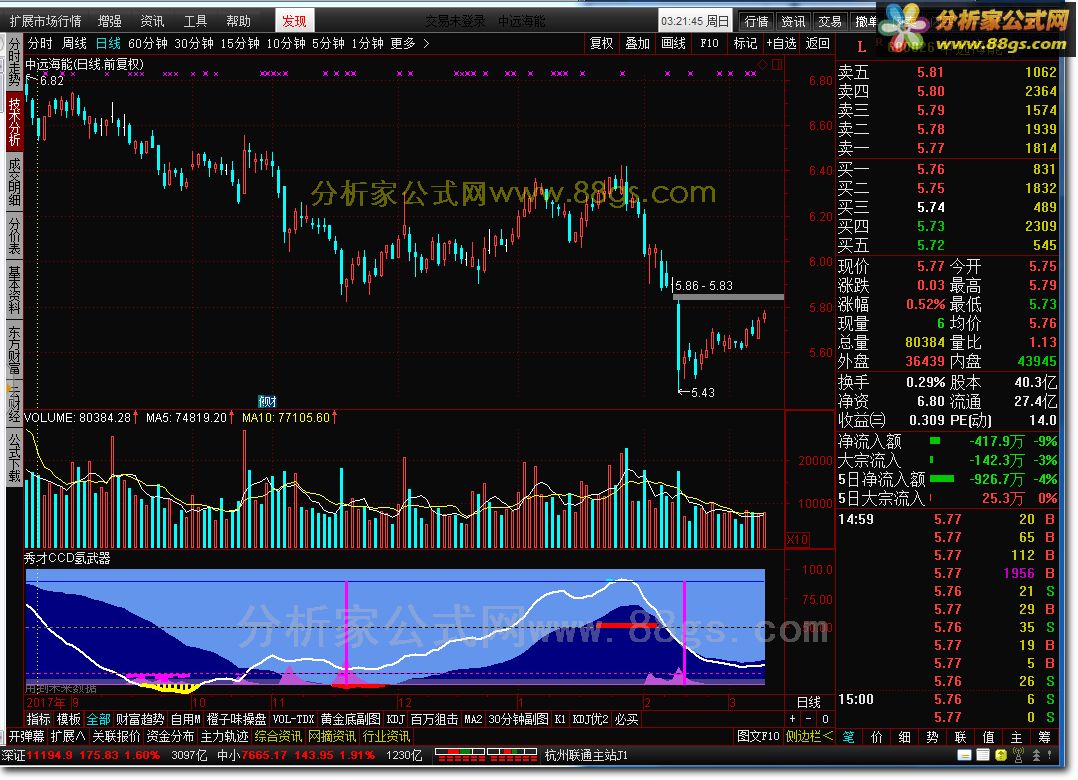Switch to the 10分钟 period
The height and width of the screenshot is (780, 1078).
pos(285,43)
